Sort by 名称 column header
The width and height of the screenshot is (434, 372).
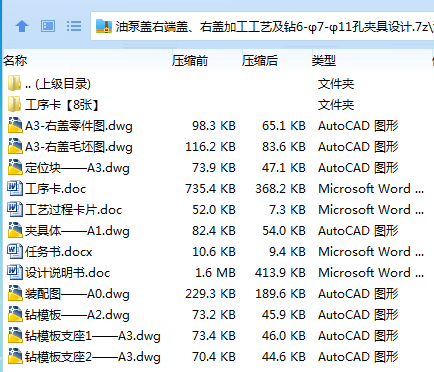(15, 61)
